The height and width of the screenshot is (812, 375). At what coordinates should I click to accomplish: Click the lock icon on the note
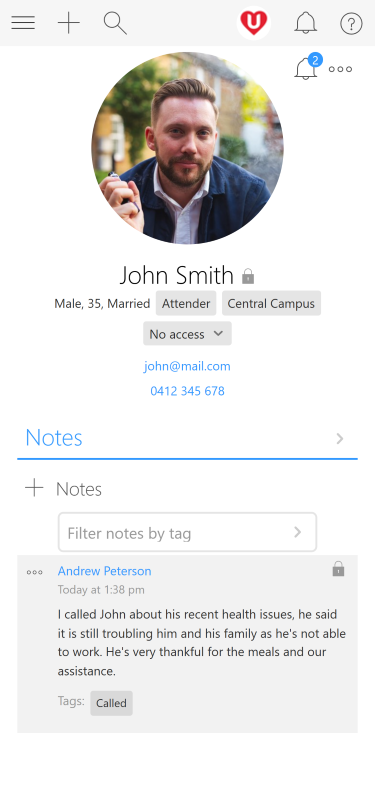tap(338, 568)
